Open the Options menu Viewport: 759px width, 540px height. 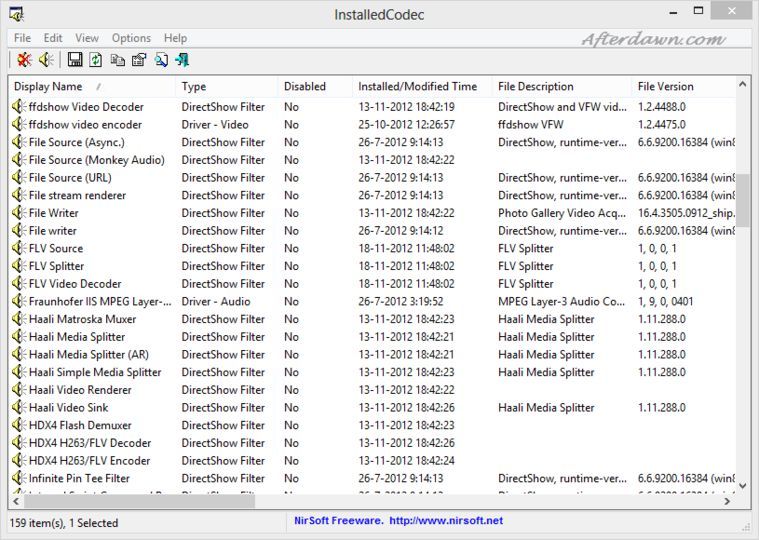(131, 38)
